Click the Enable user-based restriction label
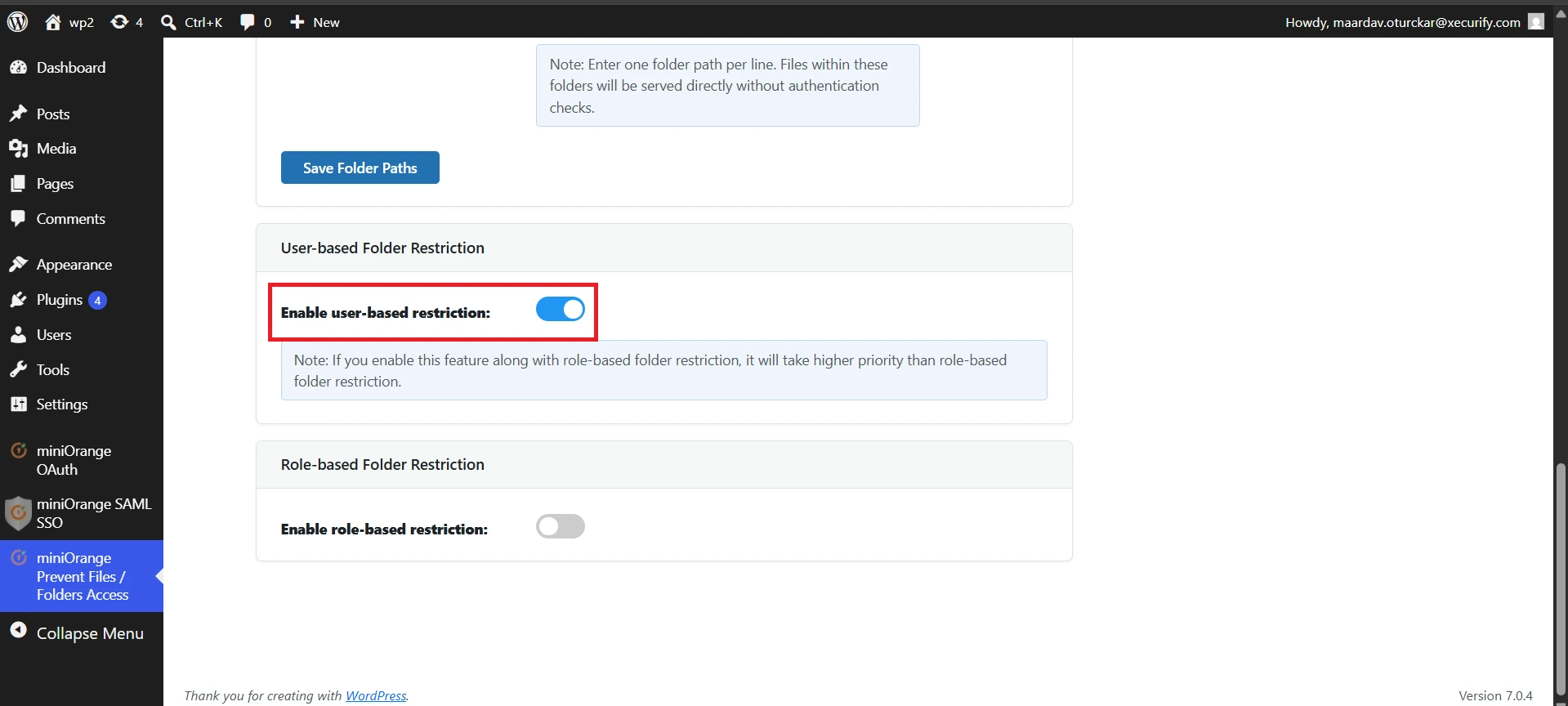The width and height of the screenshot is (1568, 706). pyautogui.click(x=386, y=313)
